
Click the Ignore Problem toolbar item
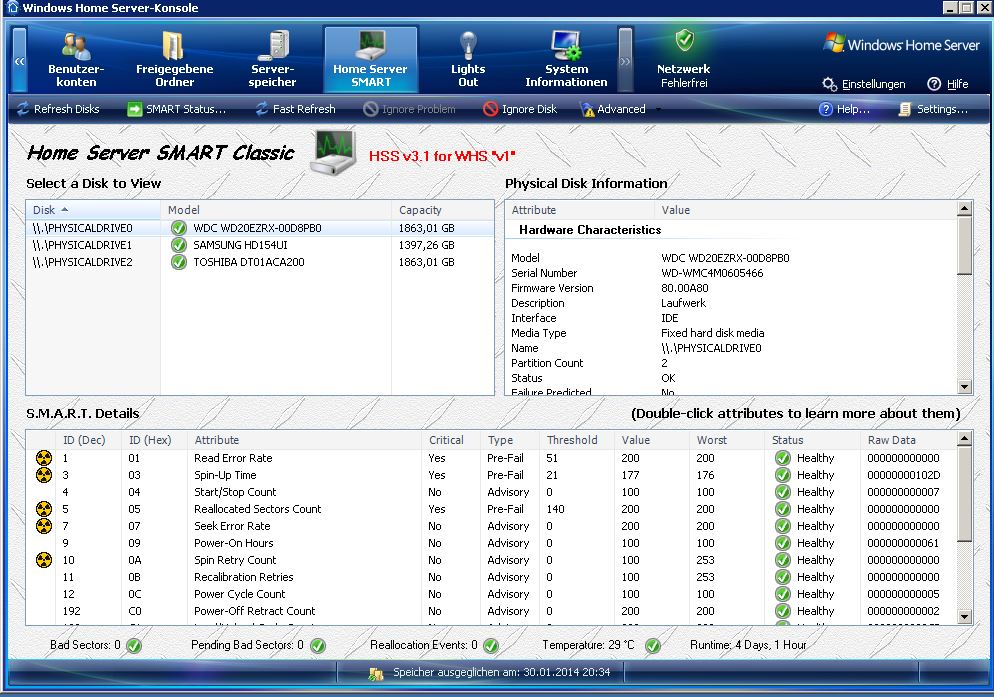tap(410, 109)
